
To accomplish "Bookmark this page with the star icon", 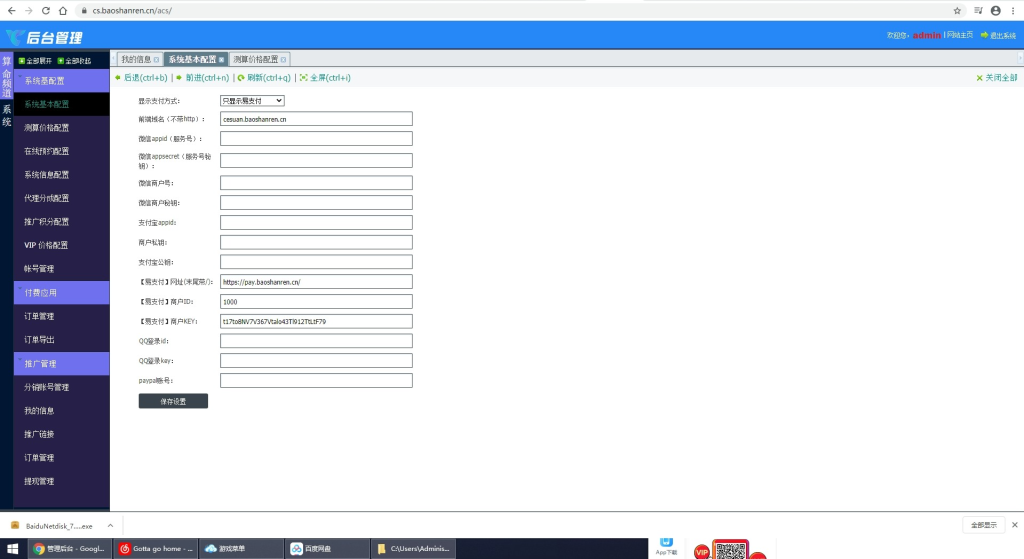I will 957,10.
